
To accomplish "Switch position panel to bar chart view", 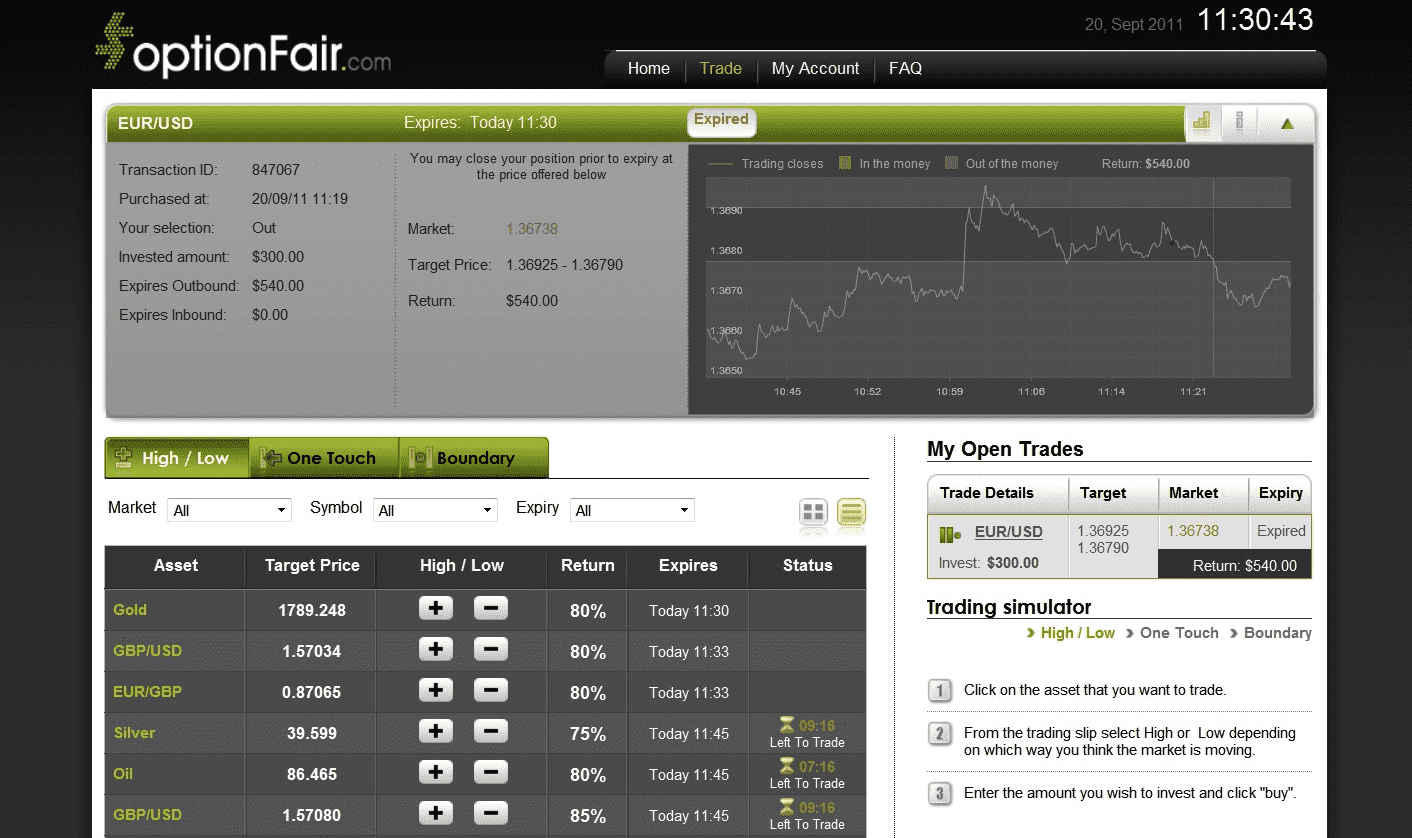I will point(1201,122).
